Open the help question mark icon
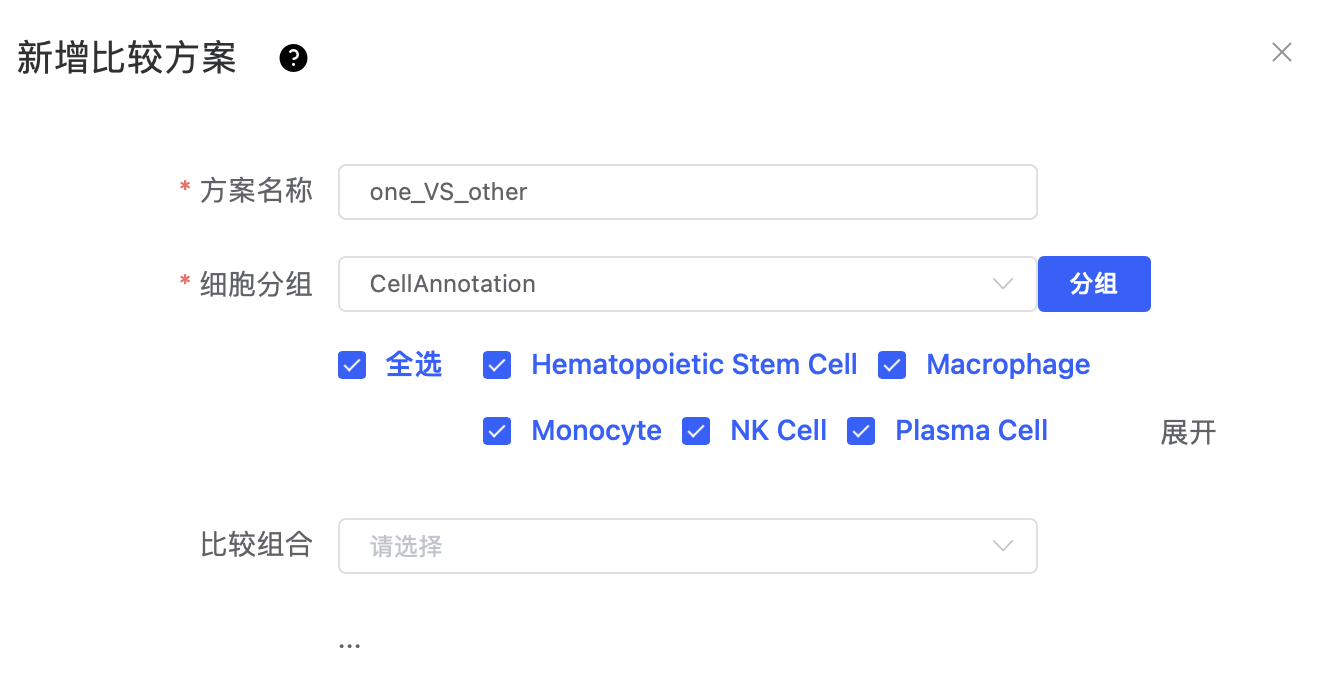 click(293, 59)
